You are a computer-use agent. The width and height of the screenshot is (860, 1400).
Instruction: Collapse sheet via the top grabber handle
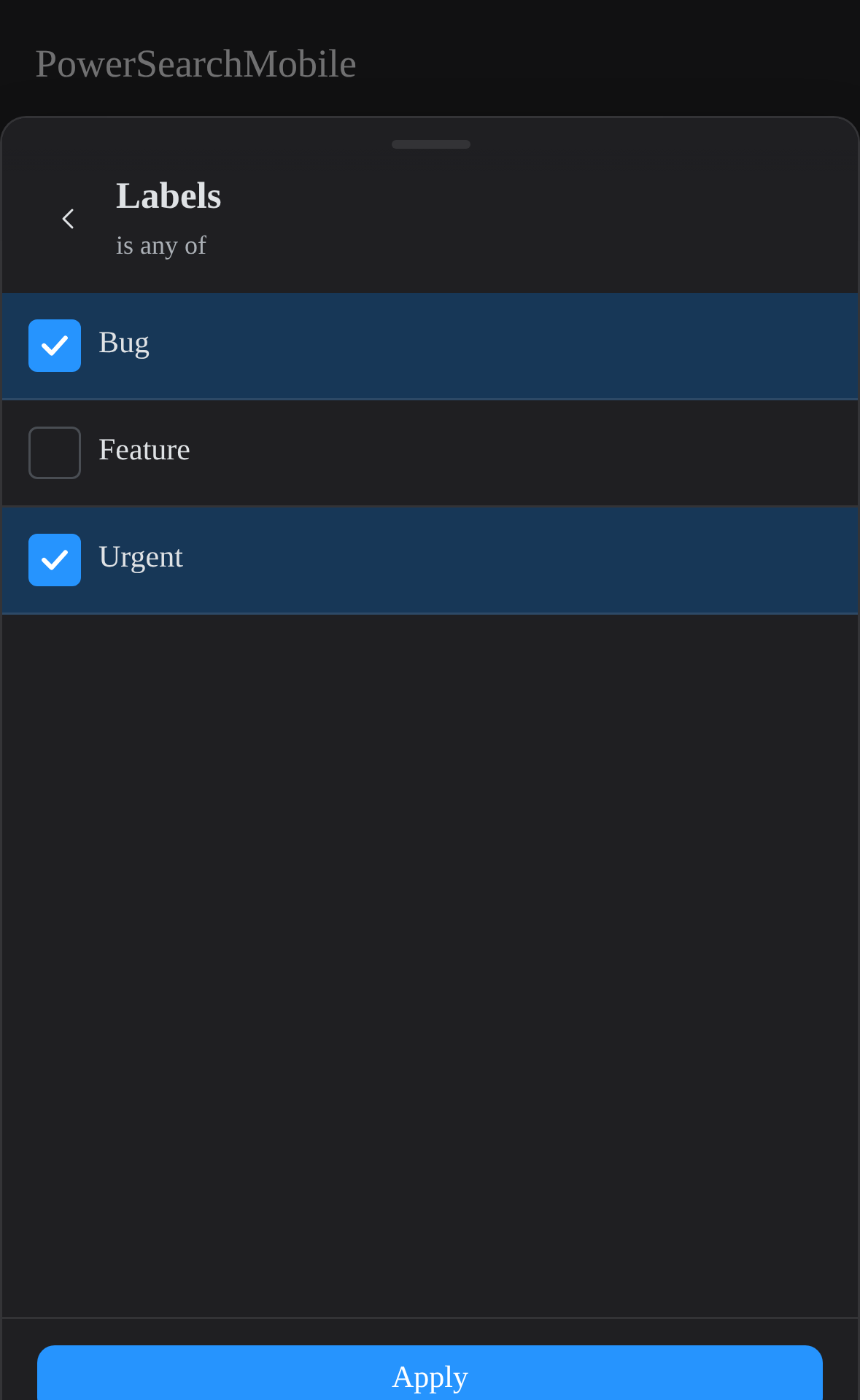click(431, 144)
